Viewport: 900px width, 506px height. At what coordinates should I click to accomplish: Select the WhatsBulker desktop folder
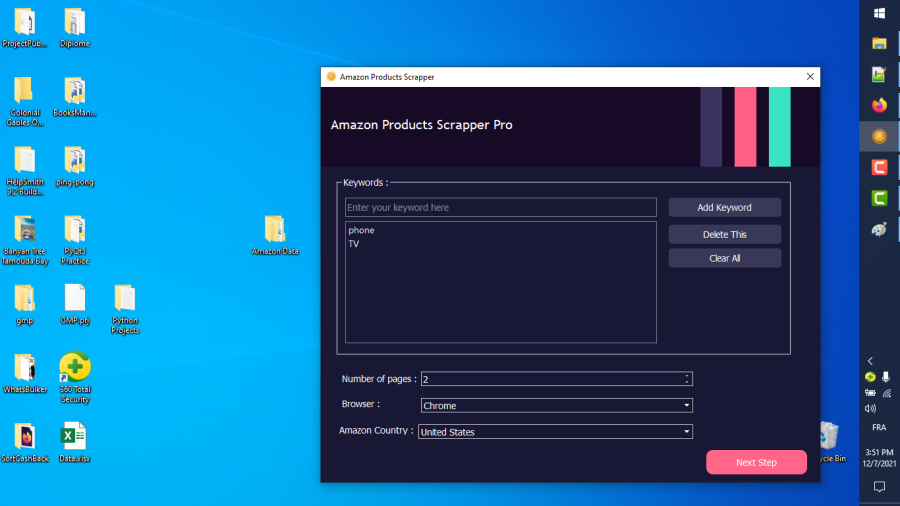coord(25,373)
